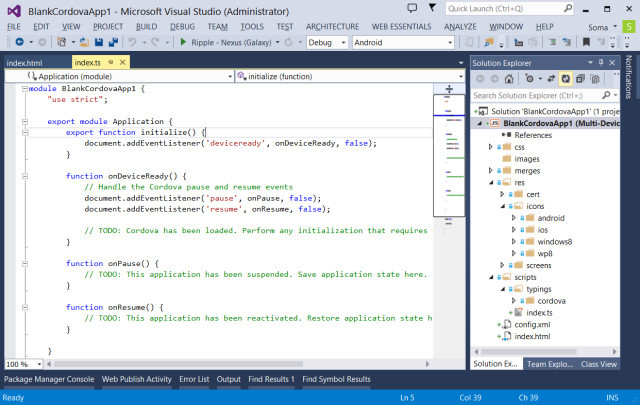The width and height of the screenshot is (640, 405).
Task: Click the bookmark toolbar icon
Action: coord(586,42)
